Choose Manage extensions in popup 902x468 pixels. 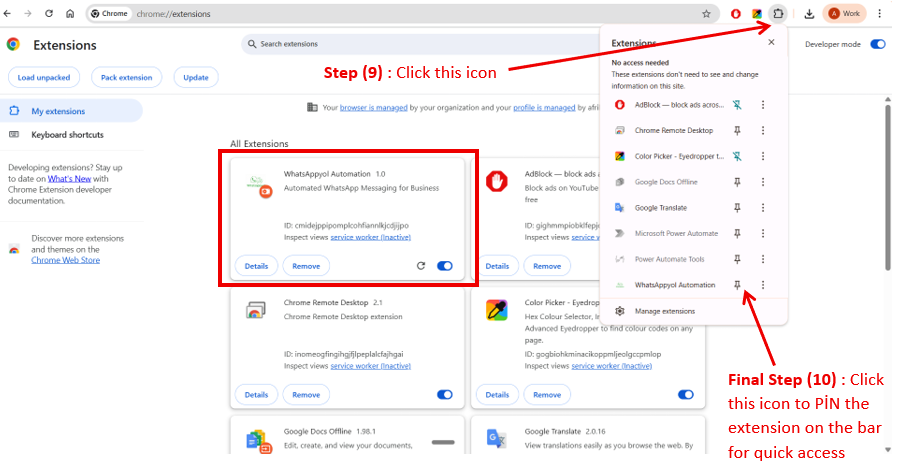(x=664, y=311)
